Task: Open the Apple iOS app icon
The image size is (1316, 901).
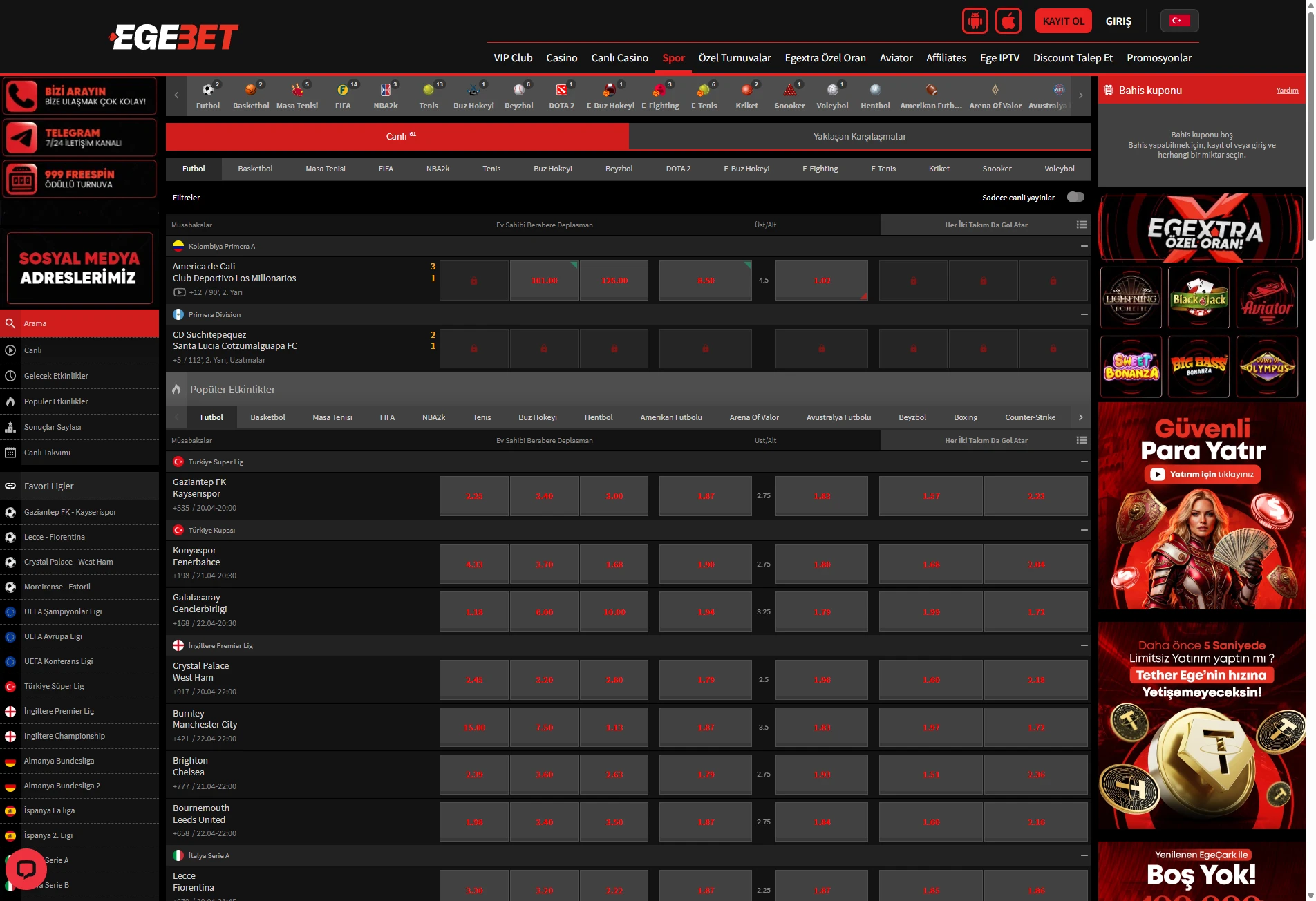Action: (x=1008, y=21)
